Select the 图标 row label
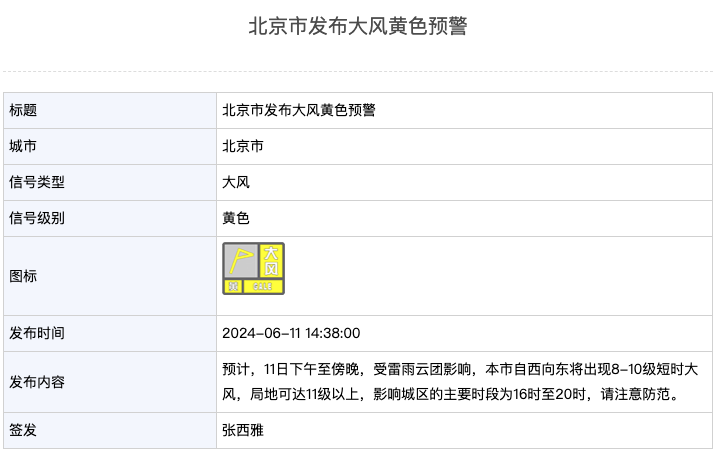The height and width of the screenshot is (454, 718). [x=23, y=276]
